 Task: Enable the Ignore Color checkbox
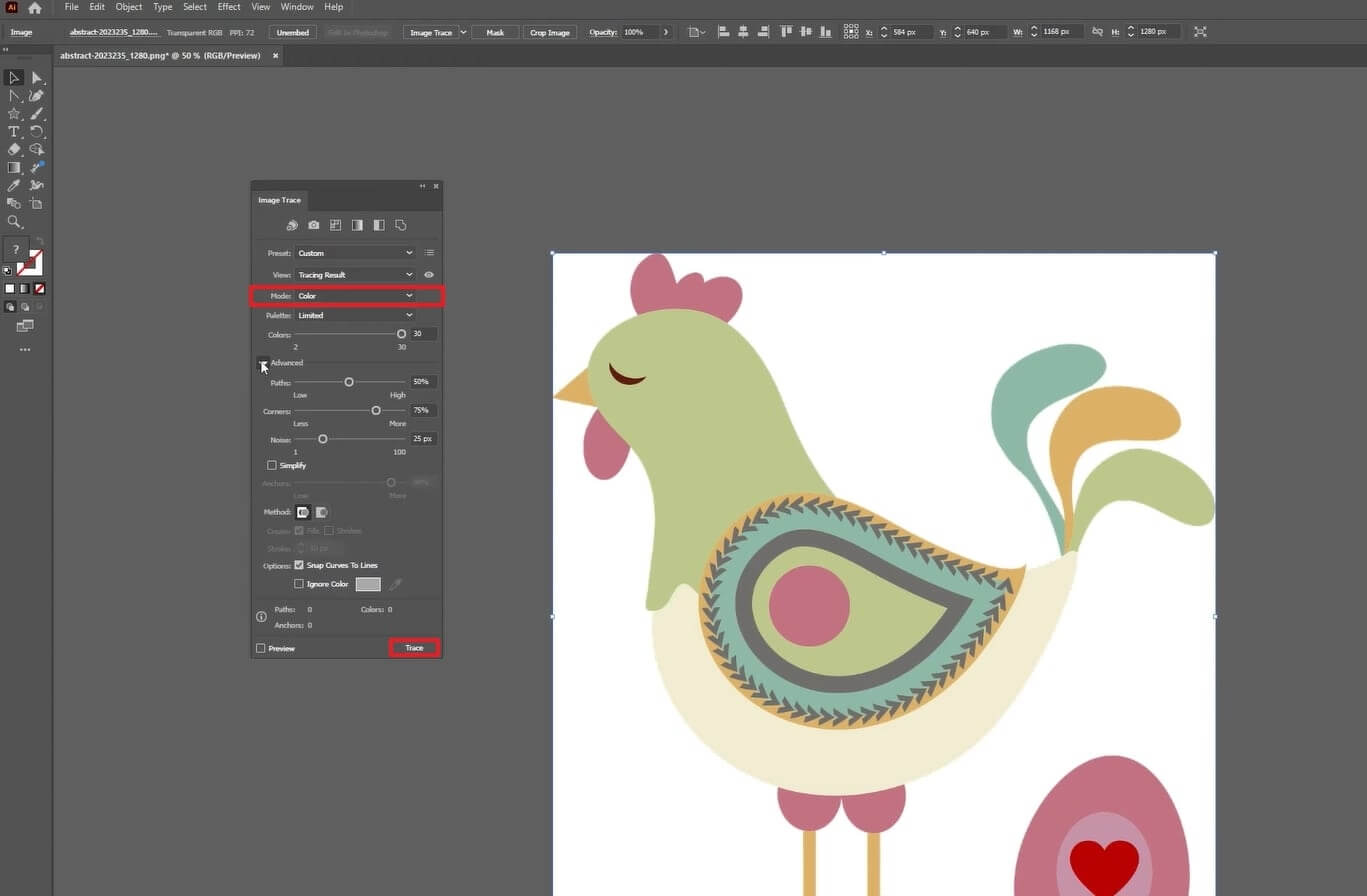tap(299, 584)
